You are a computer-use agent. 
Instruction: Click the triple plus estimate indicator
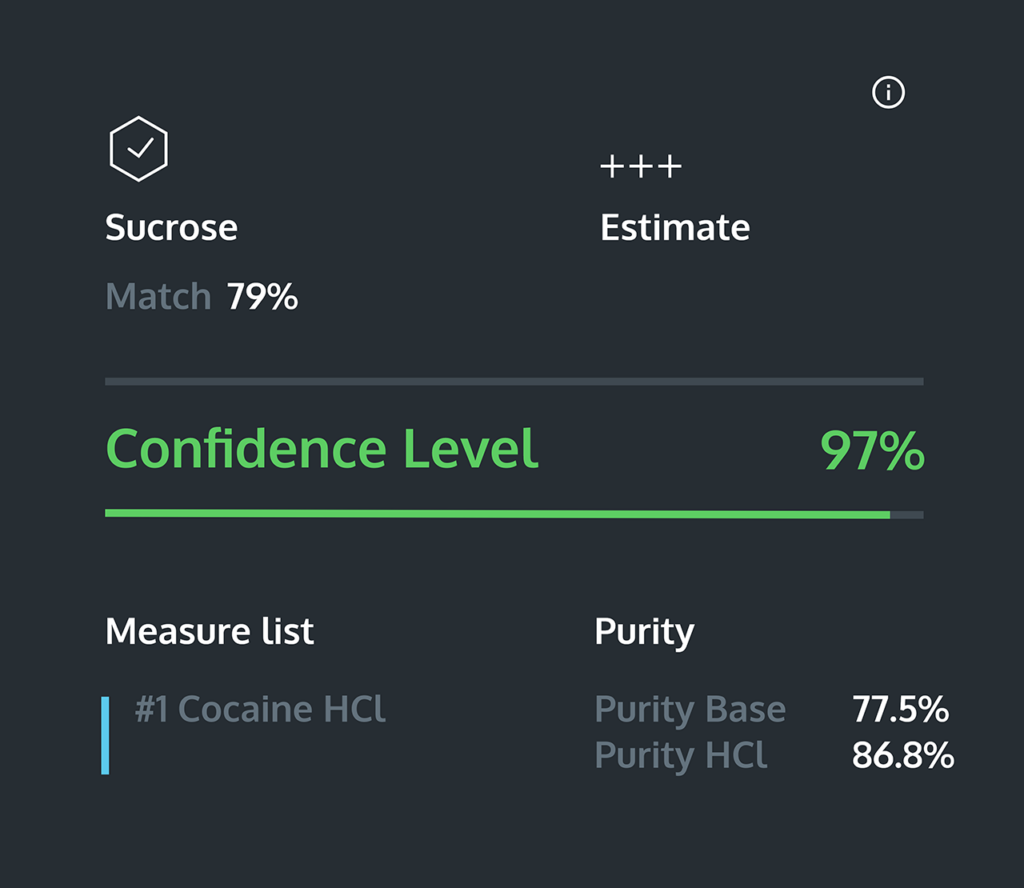tap(641, 166)
